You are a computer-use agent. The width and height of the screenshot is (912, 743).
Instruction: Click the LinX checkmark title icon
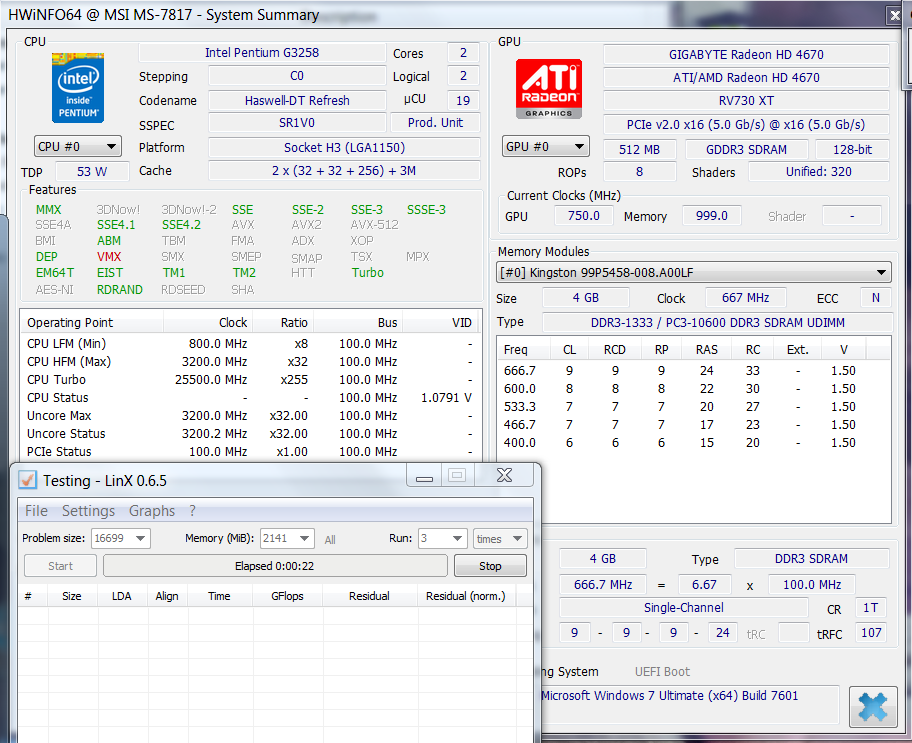pos(27,480)
